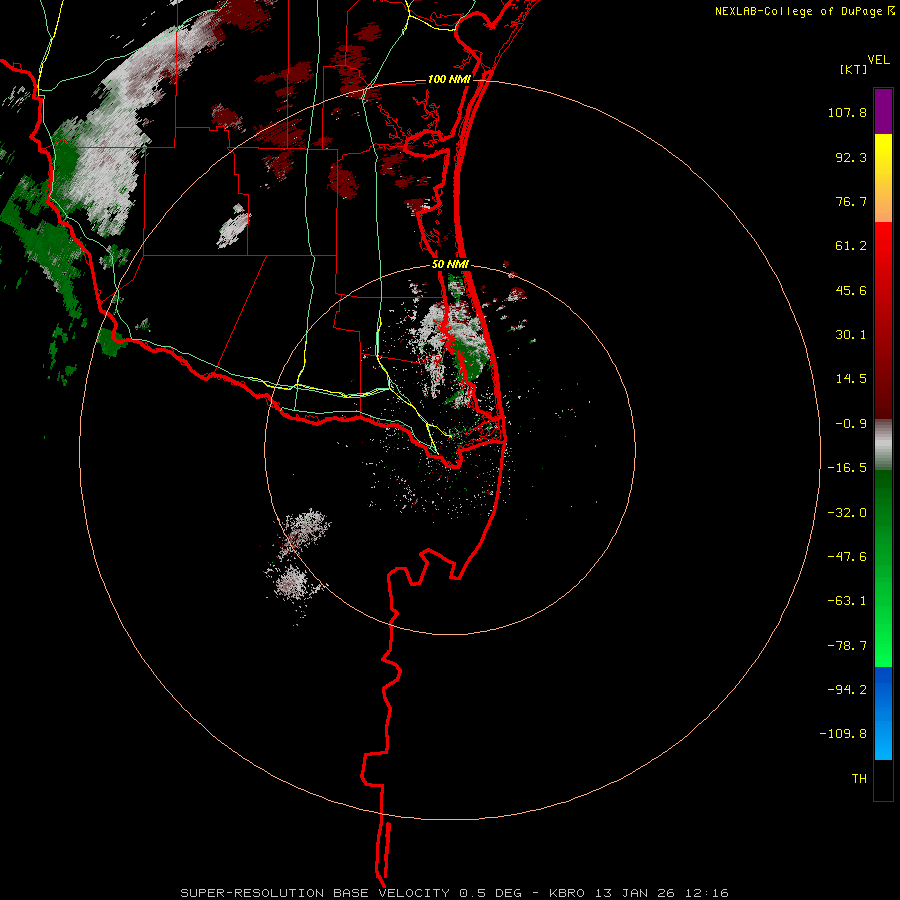Click the -63.1 velocity scale value
Image resolution: width=900 pixels, height=900 pixels.
click(847, 601)
